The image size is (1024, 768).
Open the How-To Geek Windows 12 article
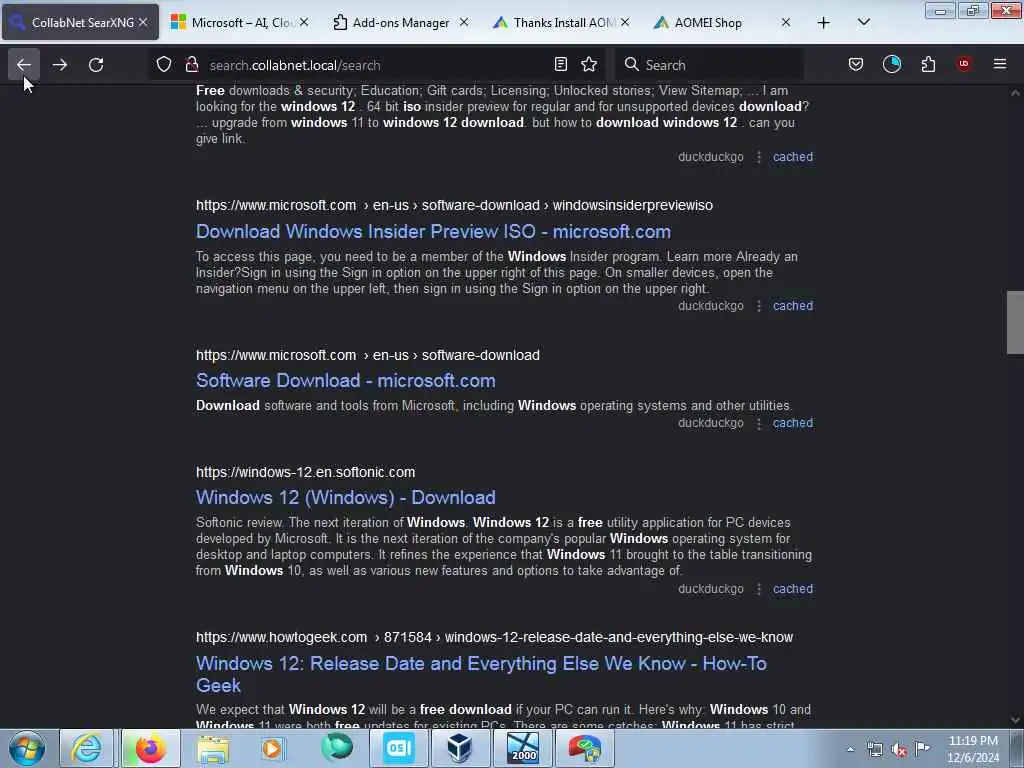click(481, 674)
